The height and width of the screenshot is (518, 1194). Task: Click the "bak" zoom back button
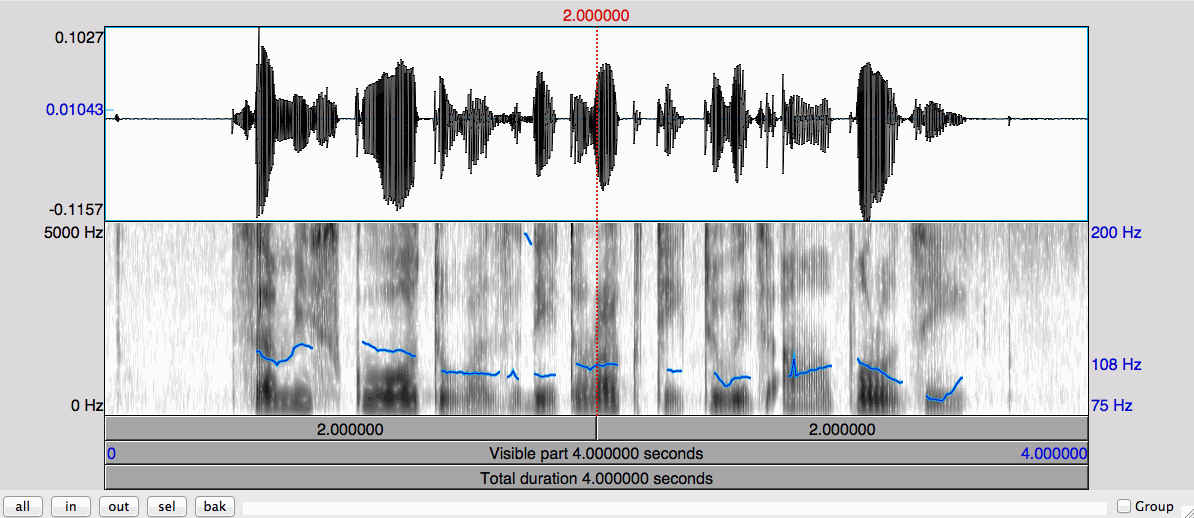tap(215, 506)
